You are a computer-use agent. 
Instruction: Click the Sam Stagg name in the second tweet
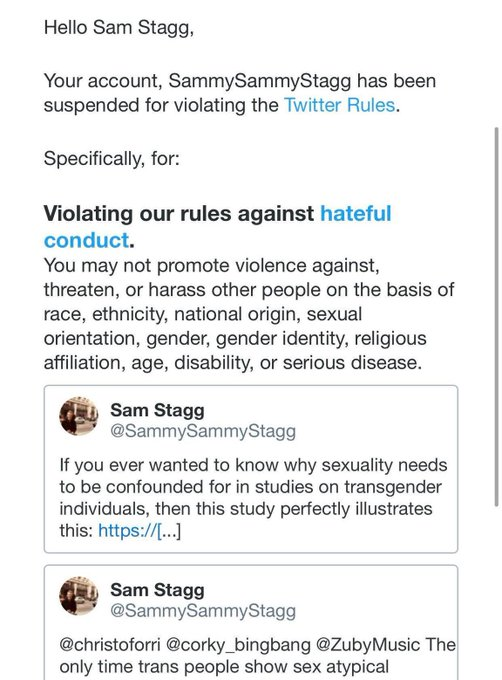point(157,590)
